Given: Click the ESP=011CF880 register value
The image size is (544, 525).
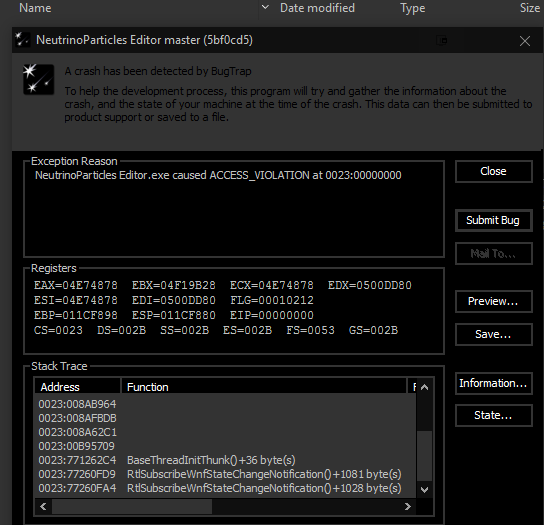Looking at the screenshot, I should (x=173, y=315).
